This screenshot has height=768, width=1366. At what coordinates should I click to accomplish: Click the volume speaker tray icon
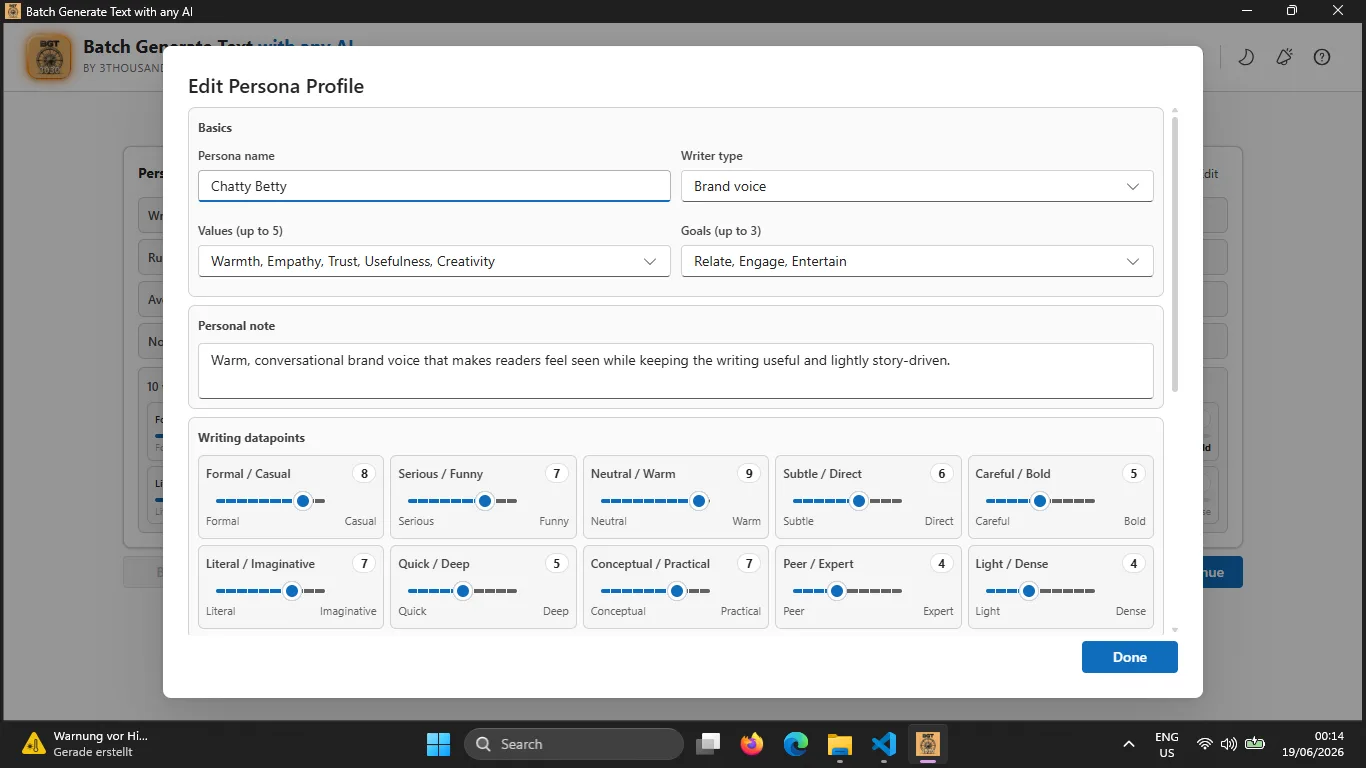(1229, 744)
